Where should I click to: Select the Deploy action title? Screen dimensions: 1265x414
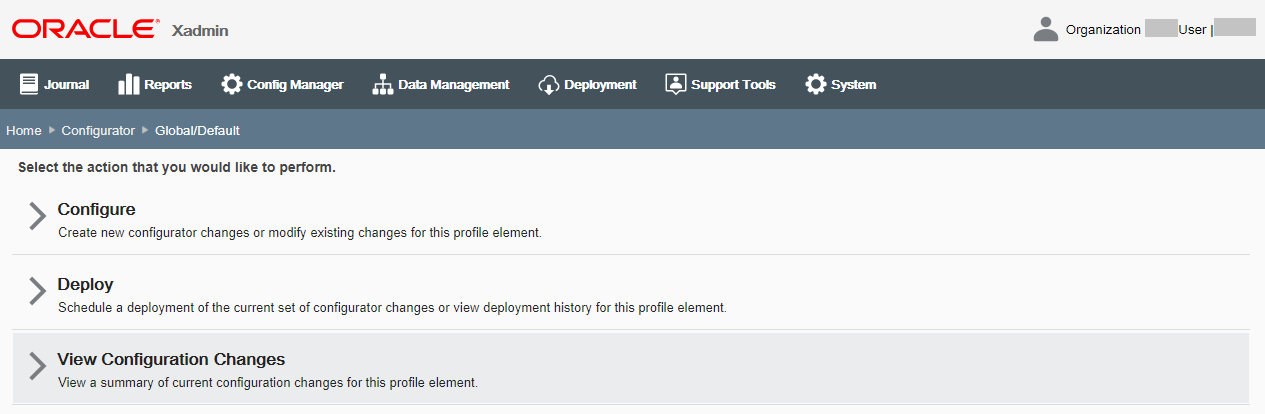click(x=85, y=284)
